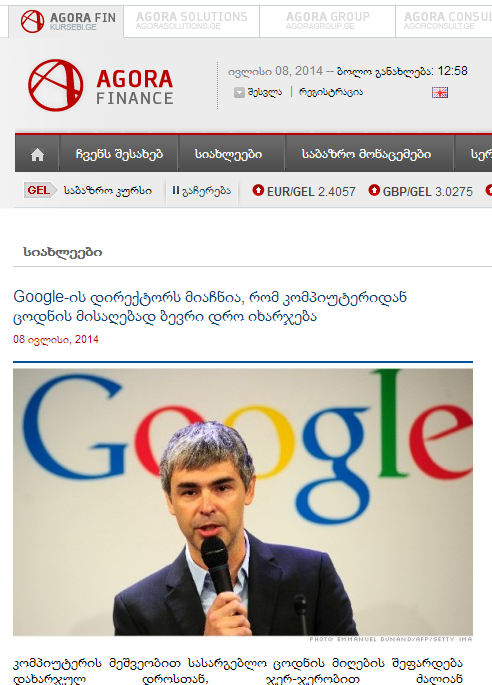492x685 pixels.
Task: Pause the currency ticker with გაჩერება
Action: click(x=201, y=191)
